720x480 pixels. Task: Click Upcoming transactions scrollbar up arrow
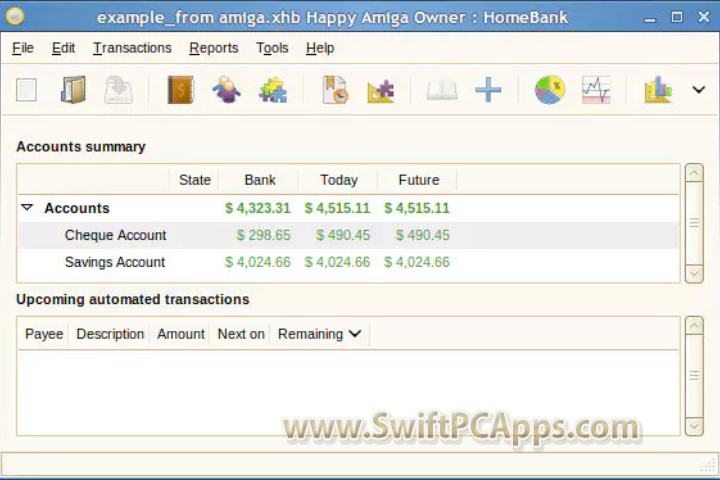[x=694, y=326]
